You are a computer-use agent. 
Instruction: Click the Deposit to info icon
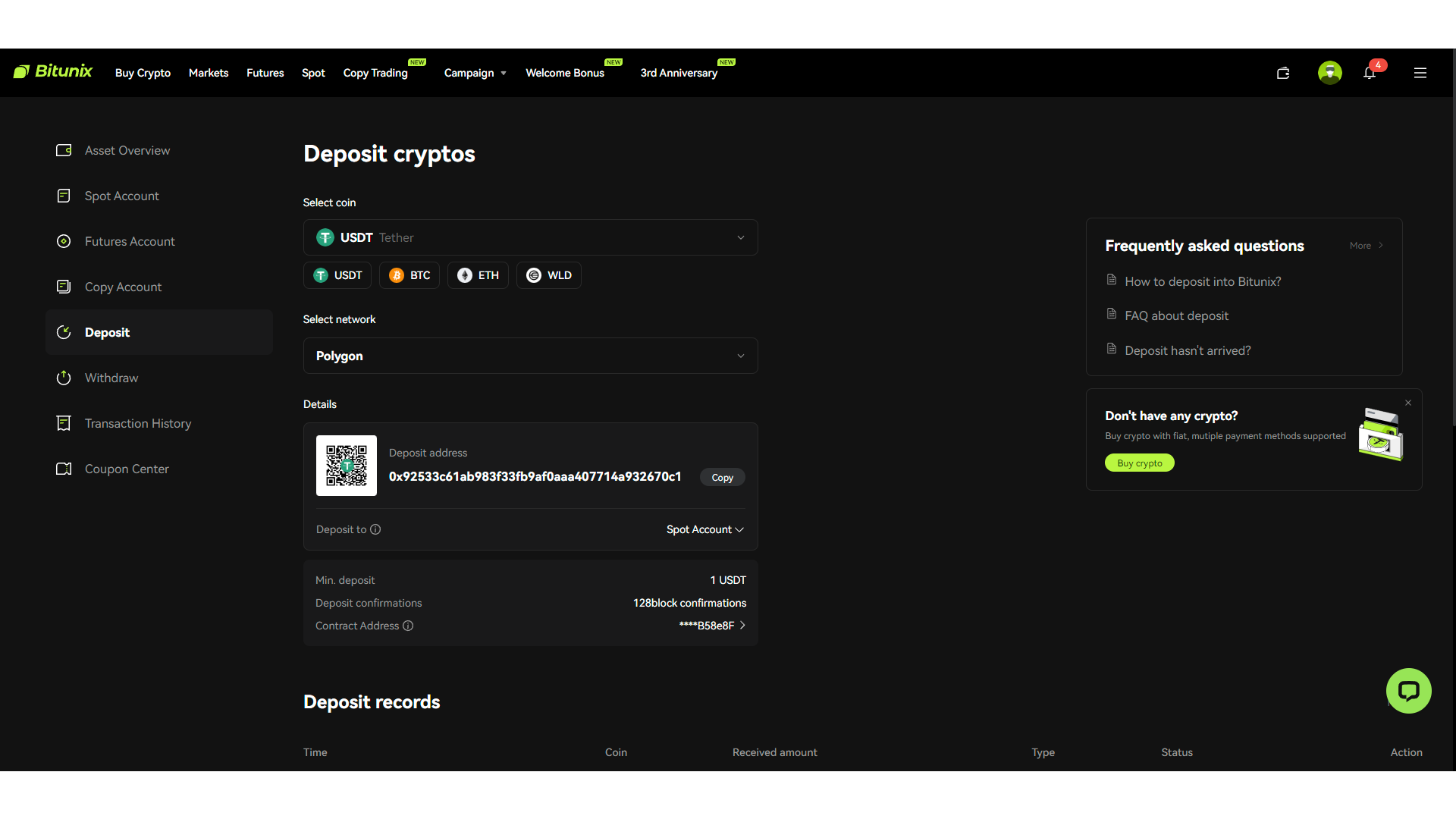pos(375,529)
